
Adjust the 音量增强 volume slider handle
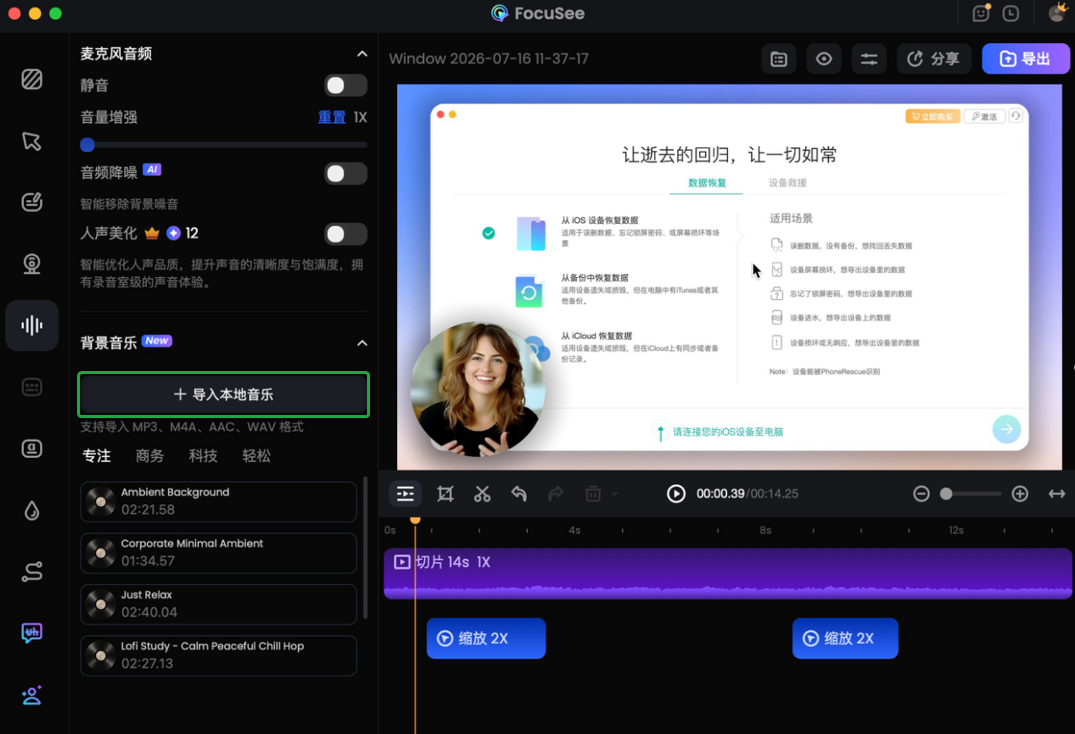pos(87,145)
